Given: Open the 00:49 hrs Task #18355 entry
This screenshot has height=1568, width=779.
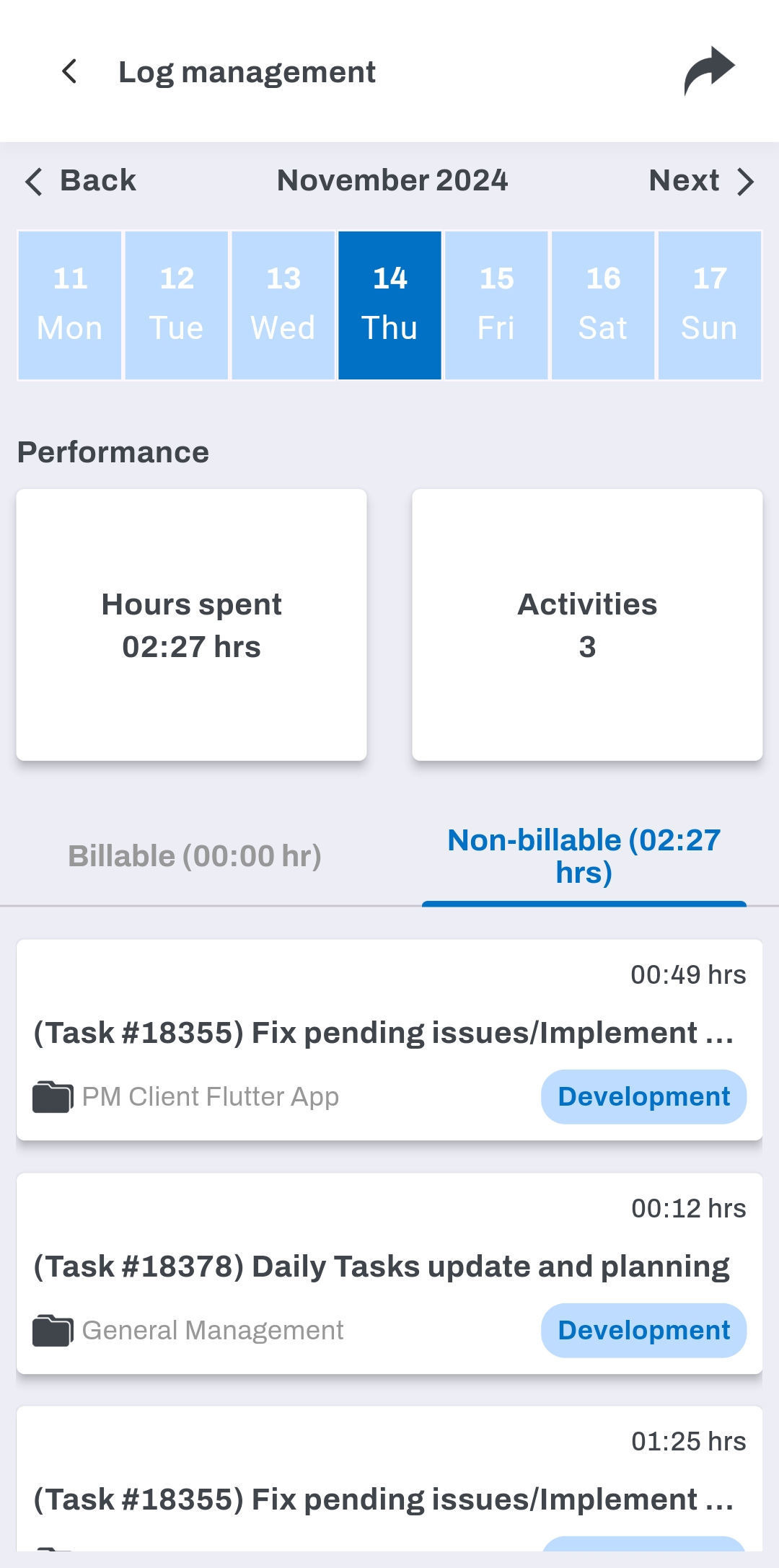Looking at the screenshot, I should (382, 1033).
